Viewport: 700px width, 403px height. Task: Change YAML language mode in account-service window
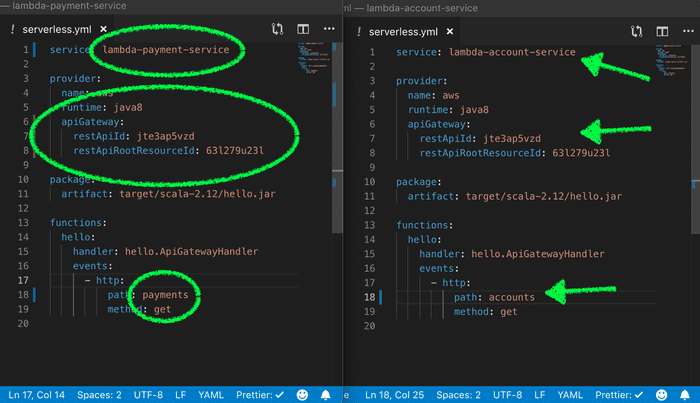point(570,395)
